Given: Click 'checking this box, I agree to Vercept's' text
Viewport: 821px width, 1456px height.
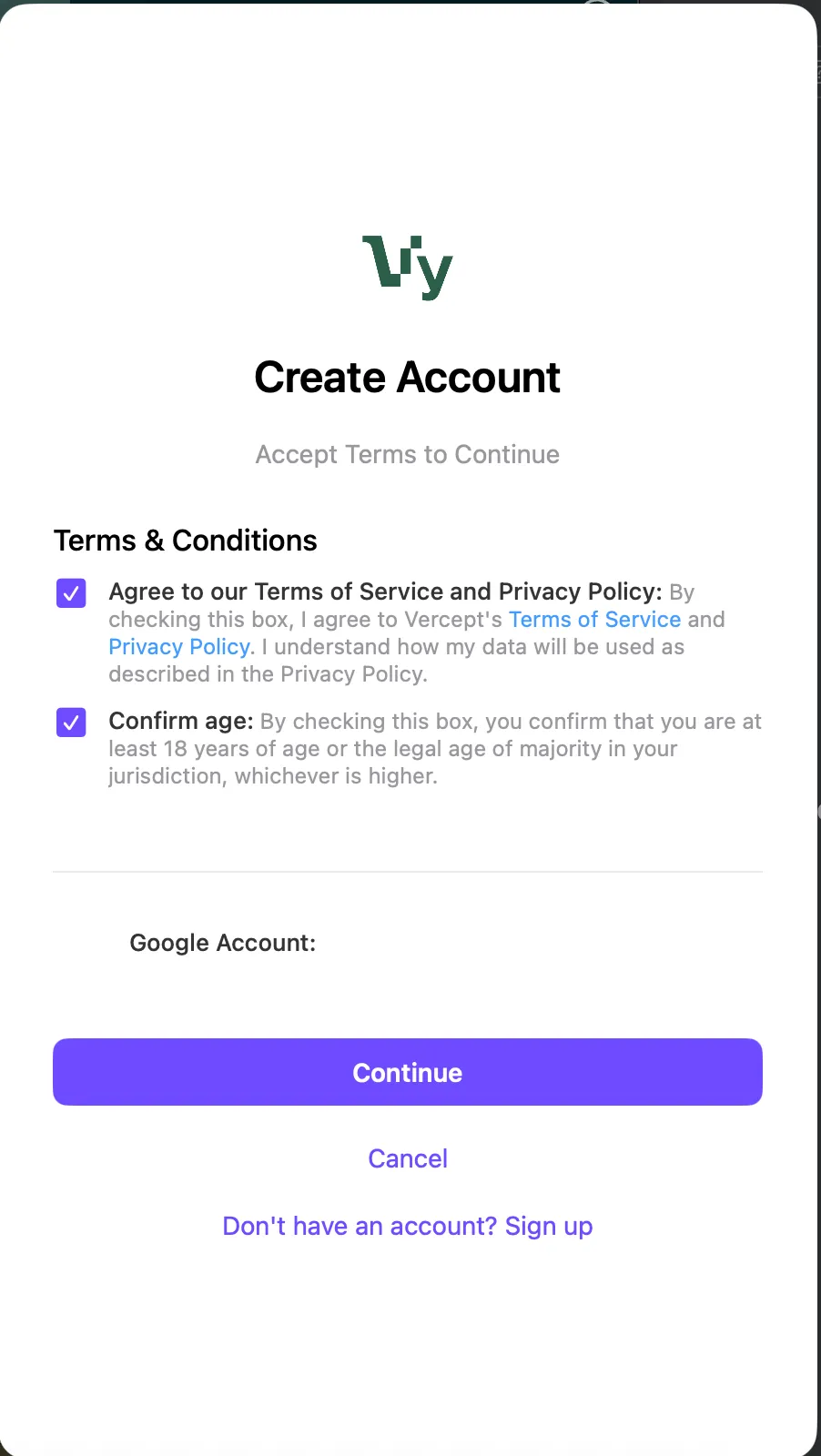Looking at the screenshot, I should (305, 620).
